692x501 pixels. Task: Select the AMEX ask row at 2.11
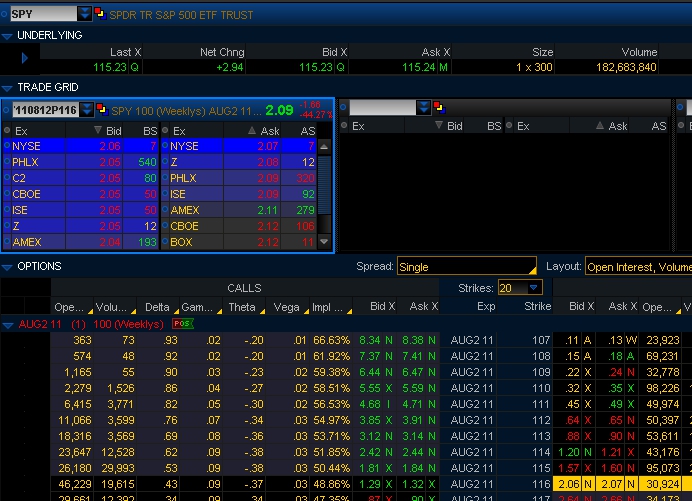(239, 210)
